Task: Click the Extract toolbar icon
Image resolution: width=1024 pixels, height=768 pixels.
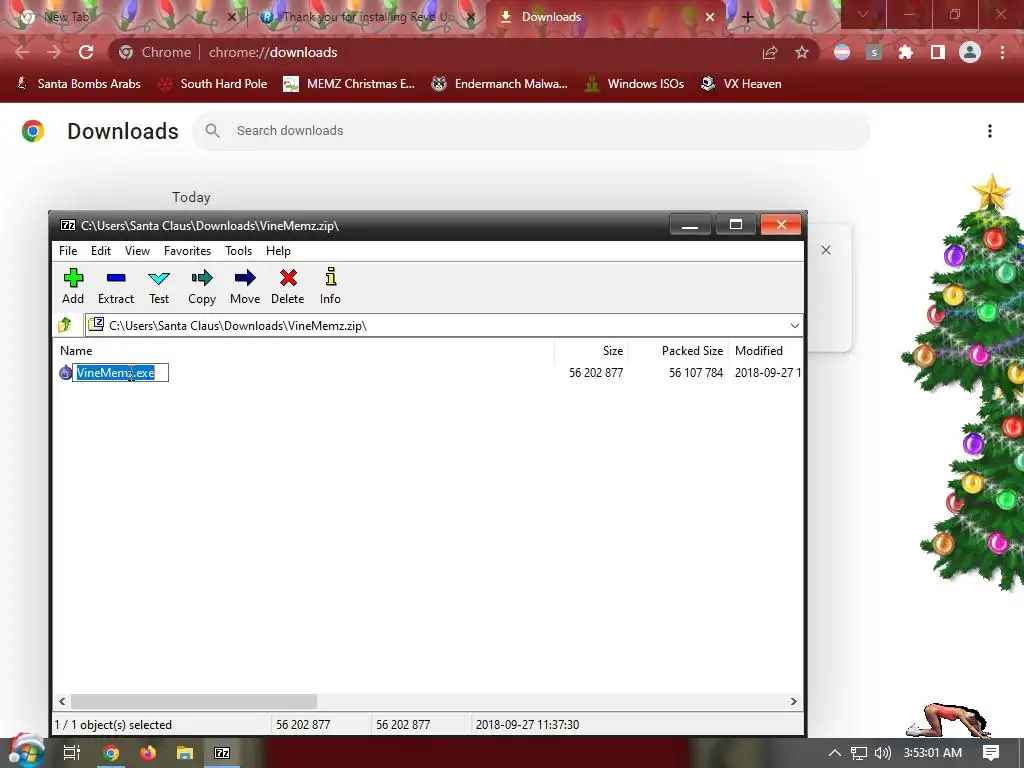Action: (x=116, y=286)
